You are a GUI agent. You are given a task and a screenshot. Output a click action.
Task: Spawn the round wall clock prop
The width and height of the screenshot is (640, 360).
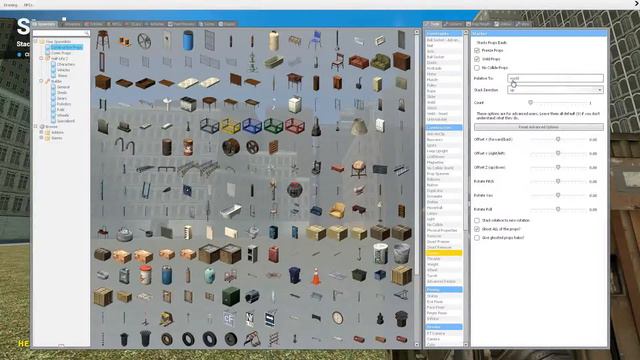click(337, 318)
